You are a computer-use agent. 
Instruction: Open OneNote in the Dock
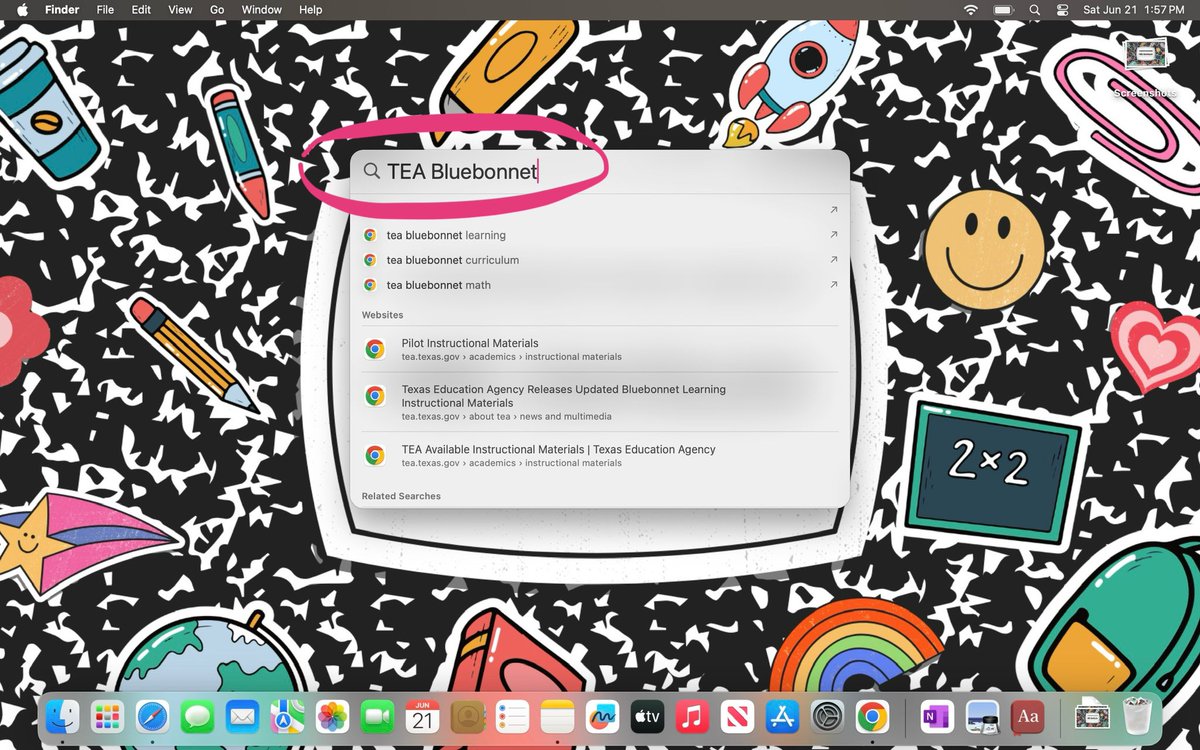pos(937,716)
